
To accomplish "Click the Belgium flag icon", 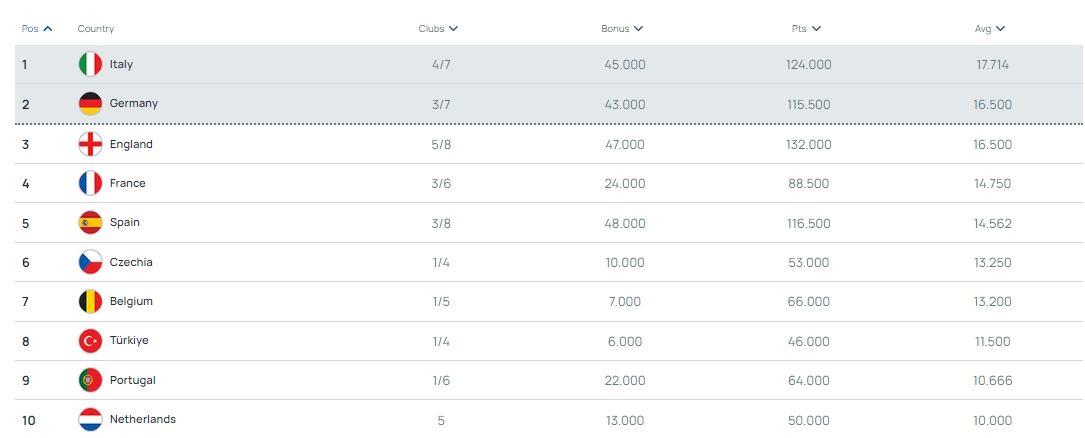I will click(x=90, y=302).
